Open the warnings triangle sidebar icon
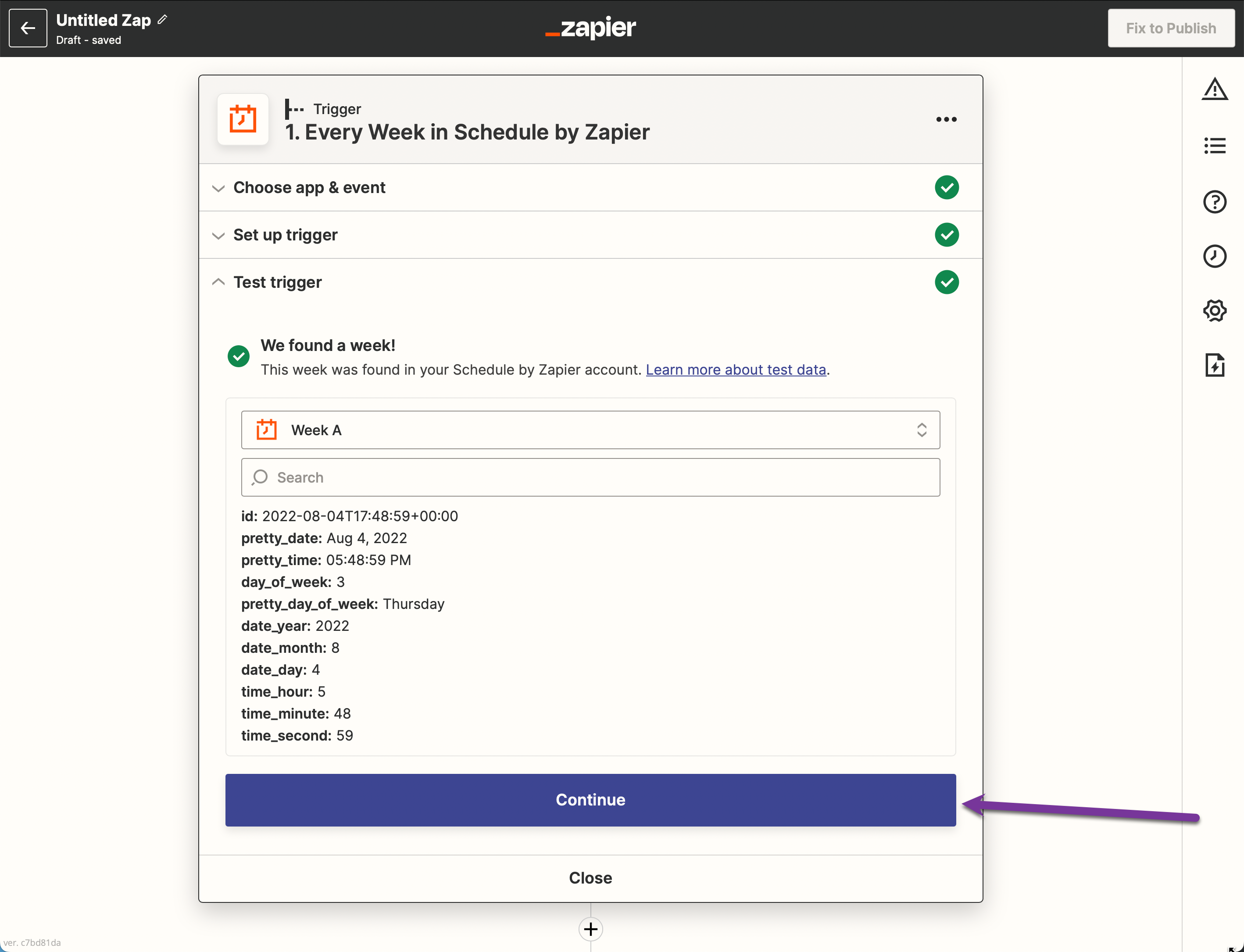The image size is (1244, 952). click(x=1215, y=89)
